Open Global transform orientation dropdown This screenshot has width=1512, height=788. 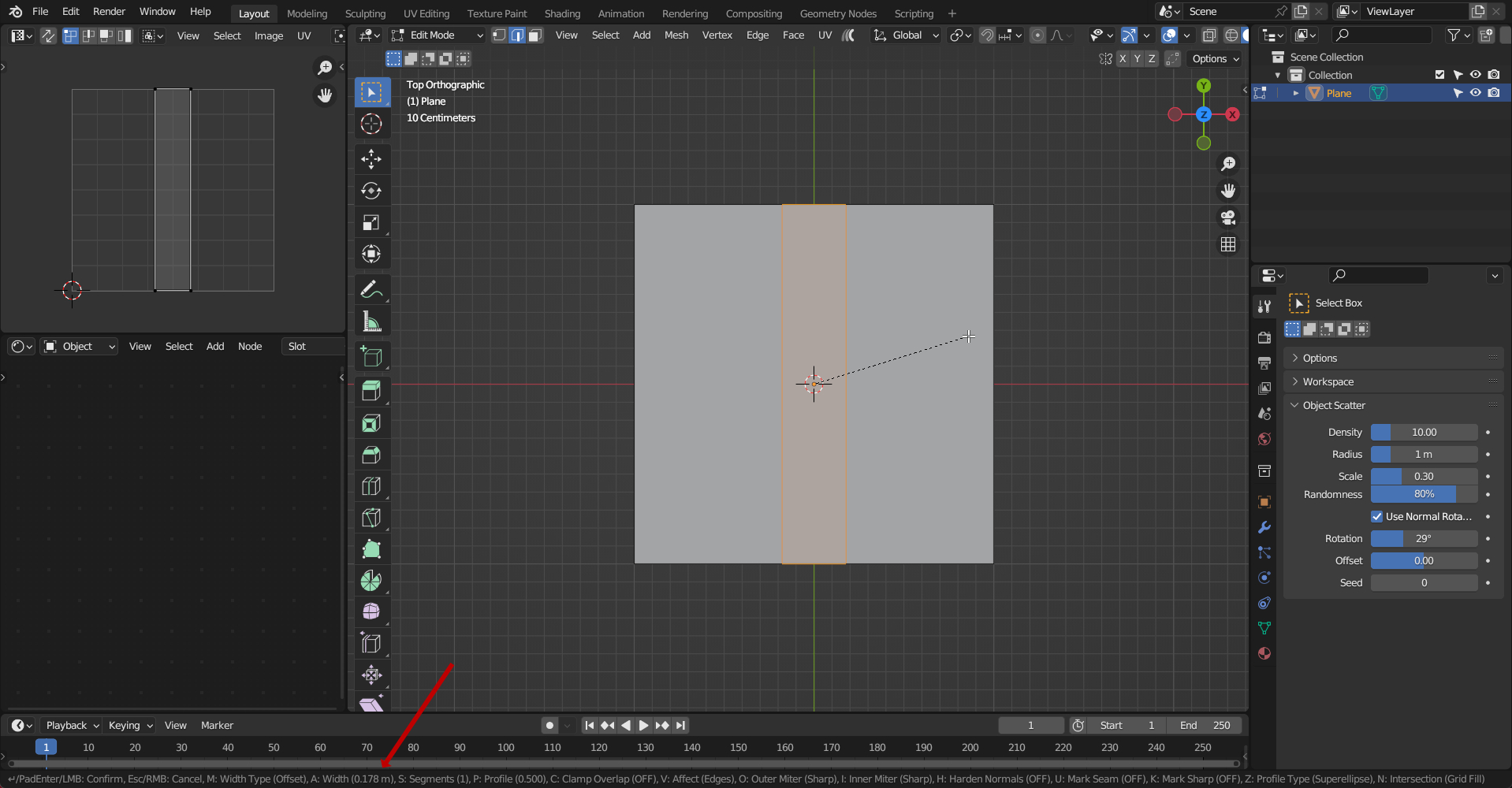coord(906,35)
